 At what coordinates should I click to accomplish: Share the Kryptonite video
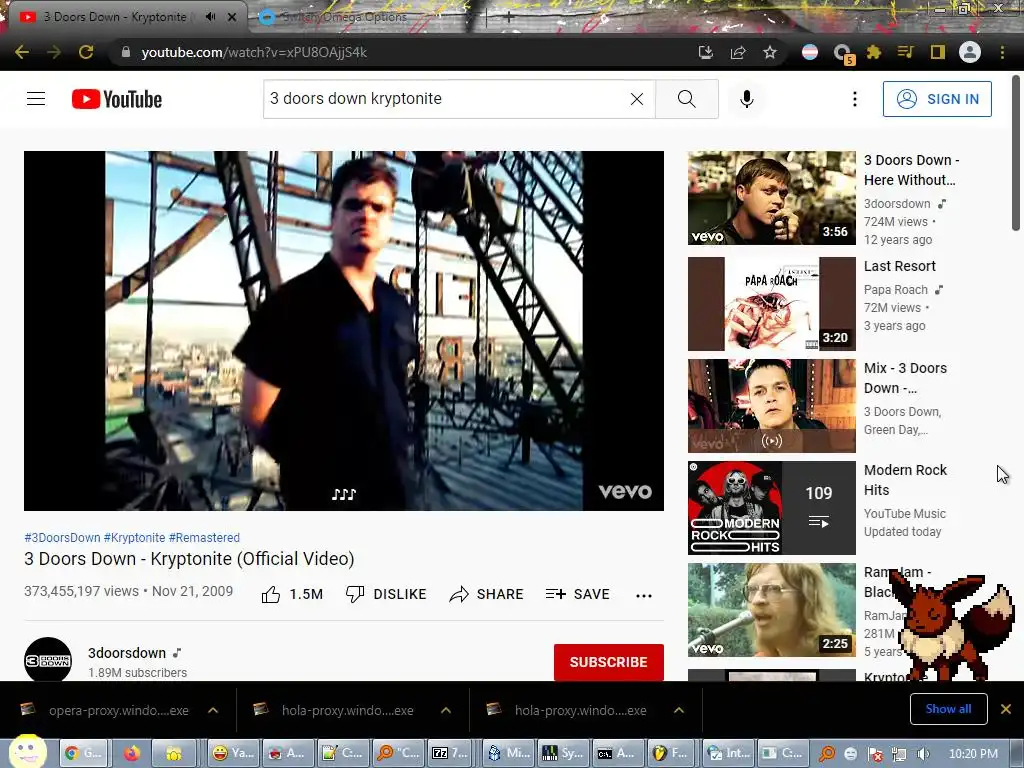coord(487,594)
